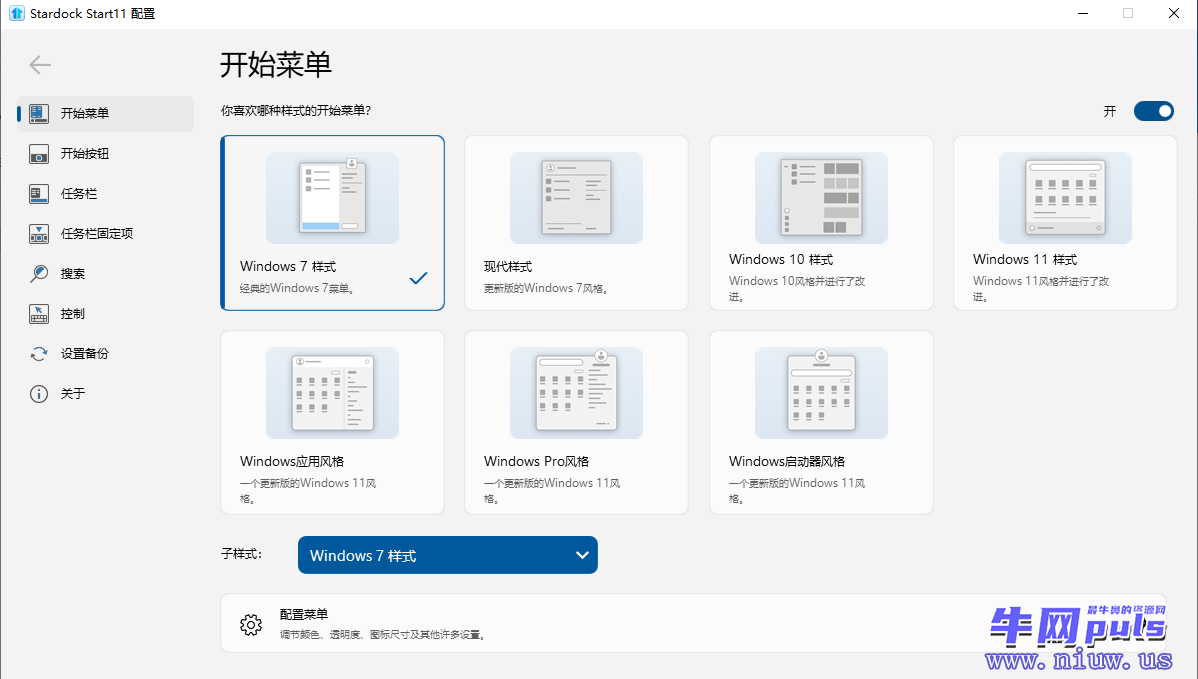Open the 搜索 settings section
The width and height of the screenshot is (1198, 679).
105,273
